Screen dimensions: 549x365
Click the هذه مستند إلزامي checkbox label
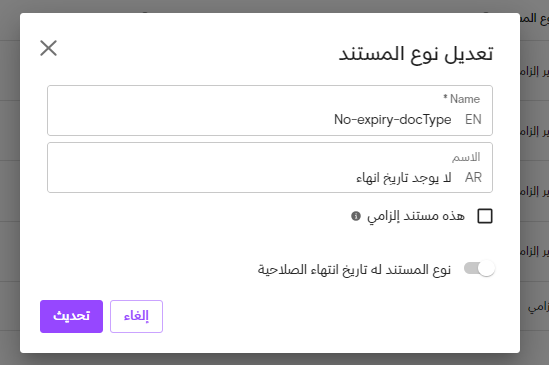pos(416,216)
